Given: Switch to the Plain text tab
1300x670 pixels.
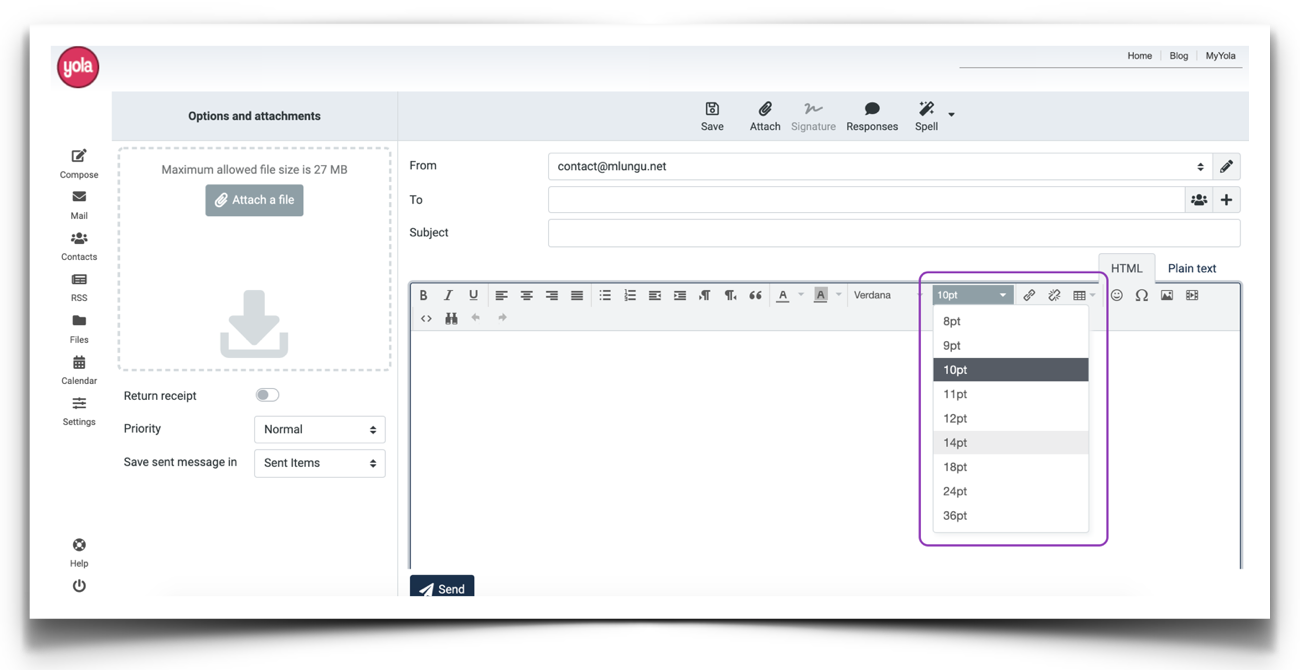Looking at the screenshot, I should point(1191,268).
